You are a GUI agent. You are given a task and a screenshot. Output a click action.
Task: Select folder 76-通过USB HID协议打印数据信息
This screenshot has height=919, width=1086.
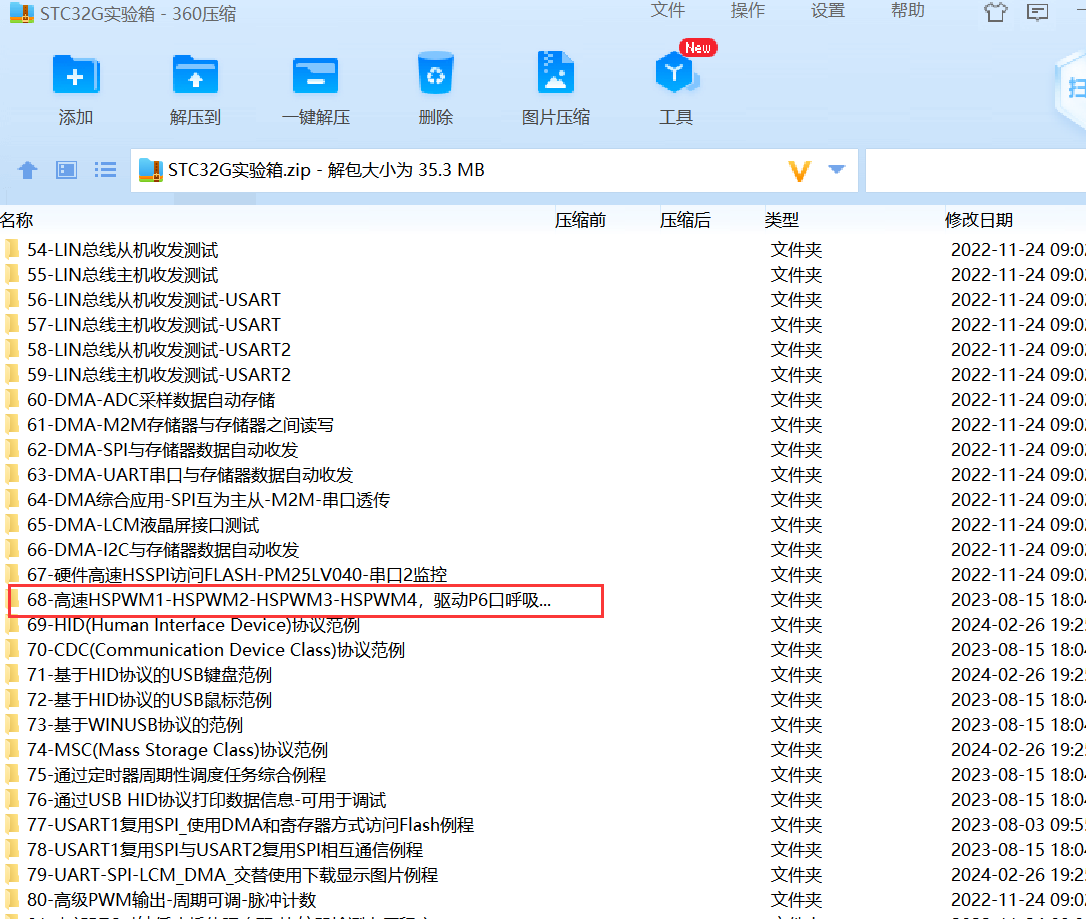(x=206, y=800)
